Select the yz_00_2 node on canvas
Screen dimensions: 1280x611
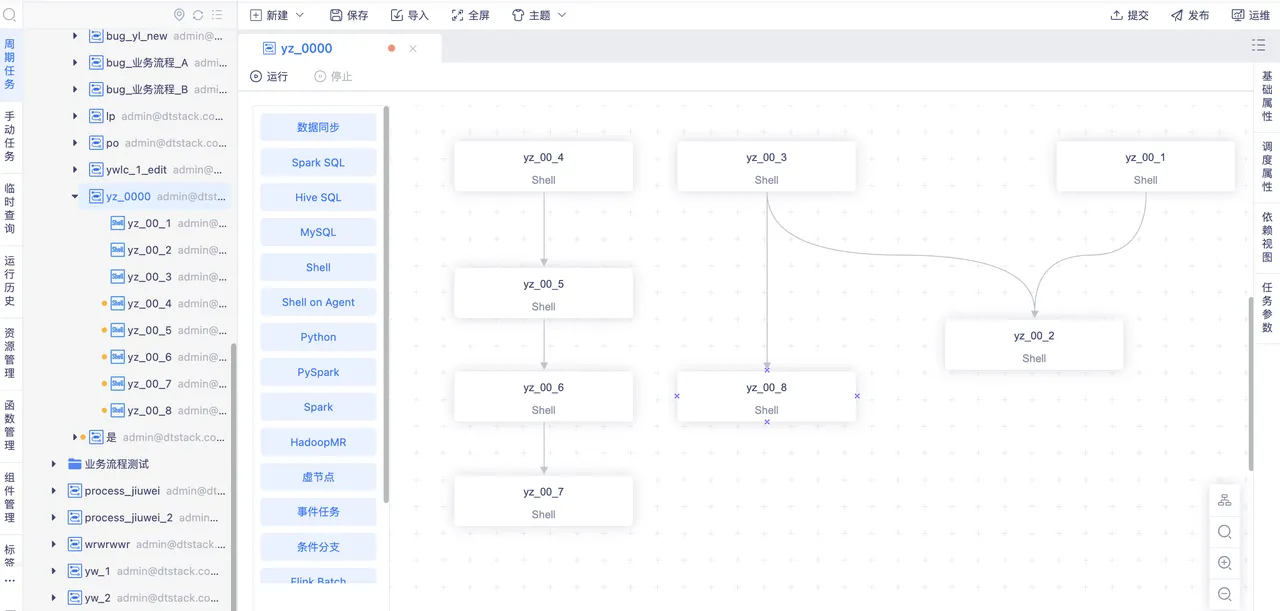click(x=1033, y=345)
